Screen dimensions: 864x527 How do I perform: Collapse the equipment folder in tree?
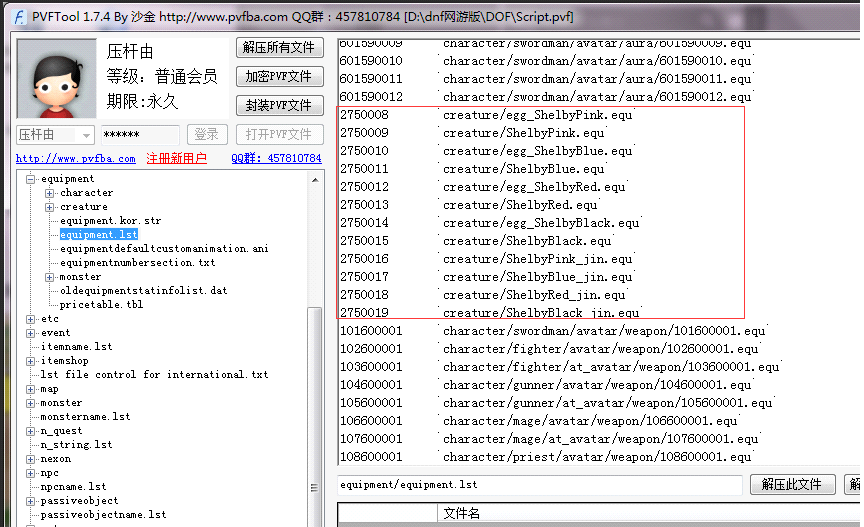coord(31,179)
